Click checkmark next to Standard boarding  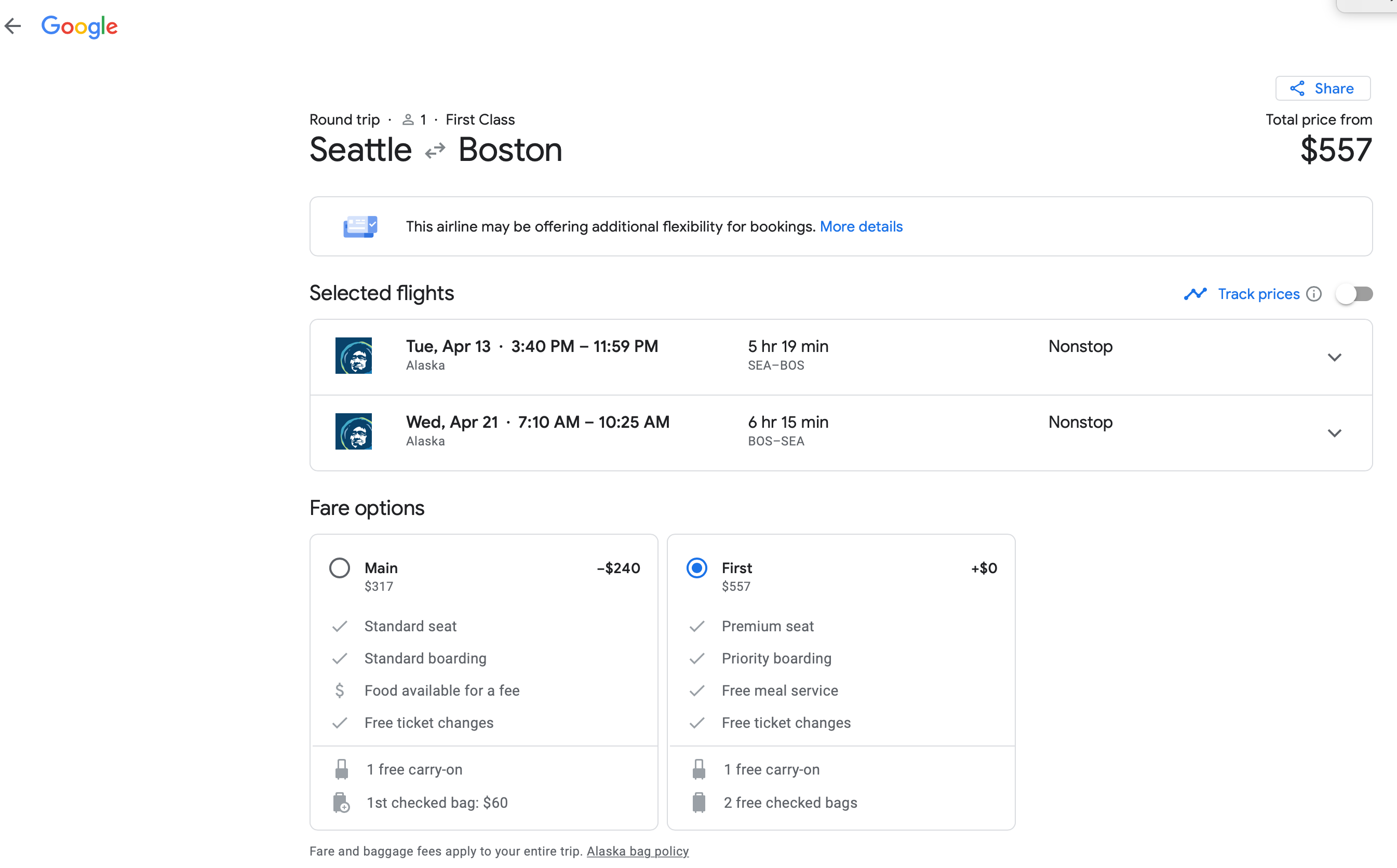coord(340,658)
